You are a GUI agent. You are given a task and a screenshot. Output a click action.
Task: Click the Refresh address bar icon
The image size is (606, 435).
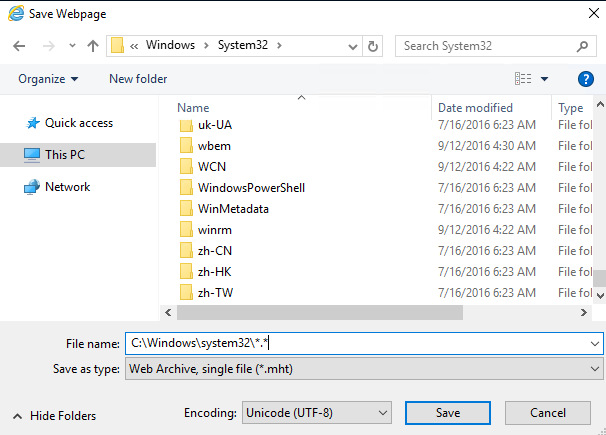[x=373, y=46]
